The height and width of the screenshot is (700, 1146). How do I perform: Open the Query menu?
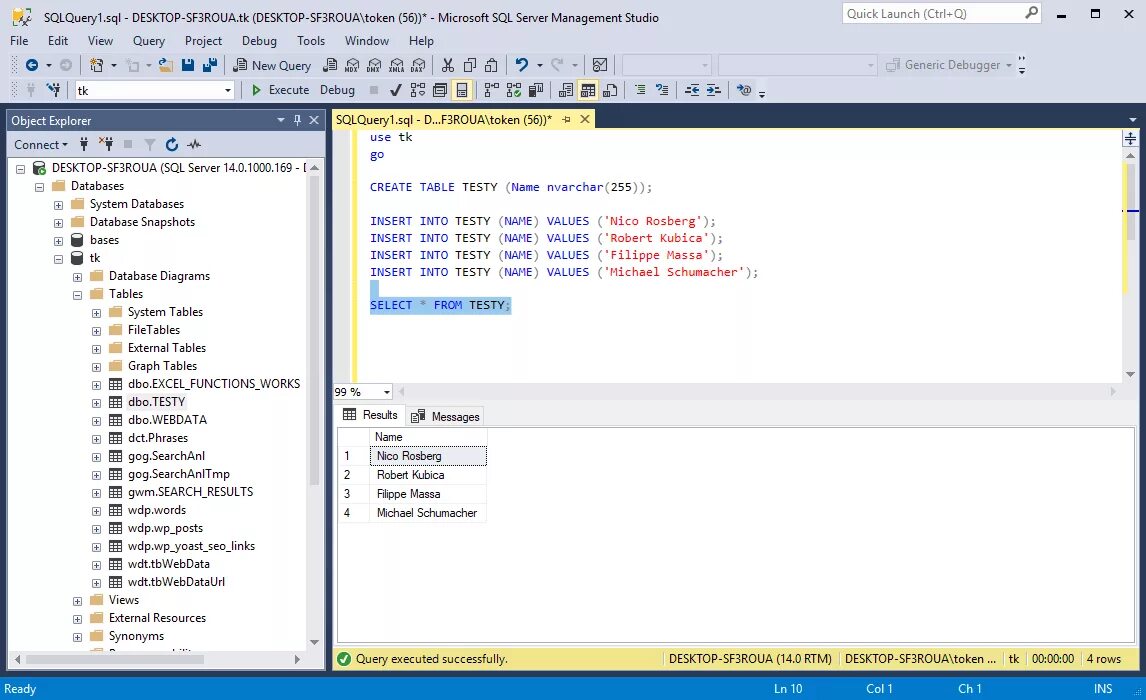click(148, 41)
